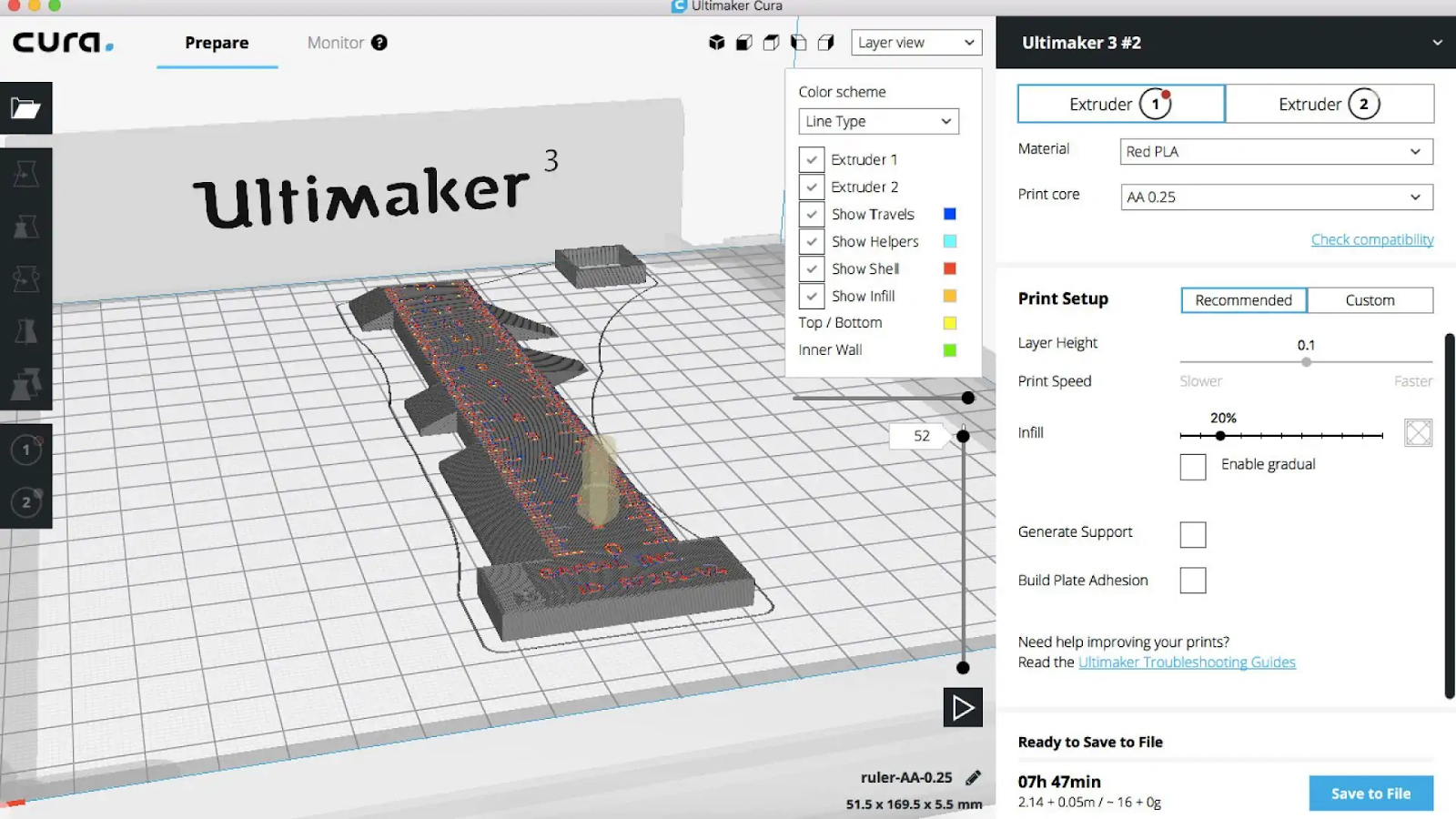Click the Layer Height slider handle
1456x819 pixels.
(1306, 362)
